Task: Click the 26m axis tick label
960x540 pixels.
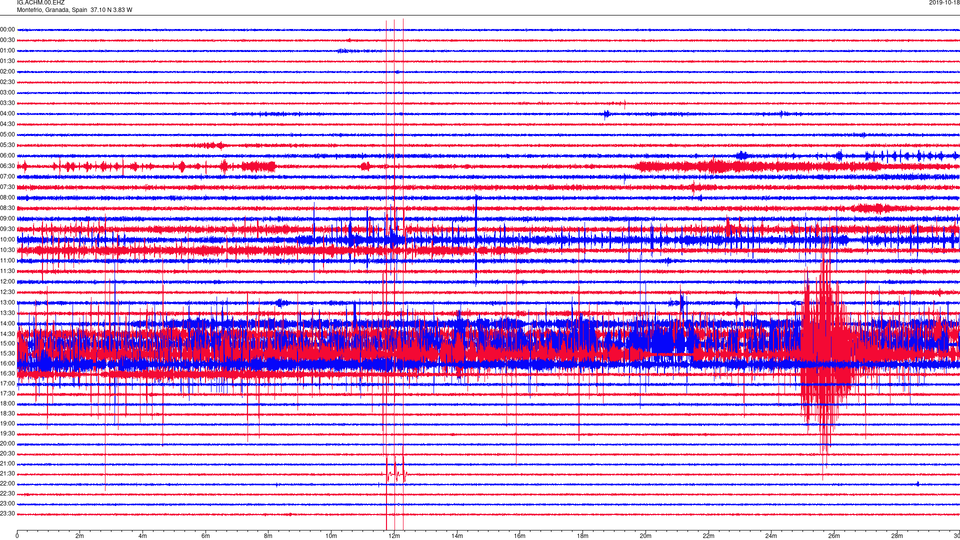Action: click(x=834, y=536)
